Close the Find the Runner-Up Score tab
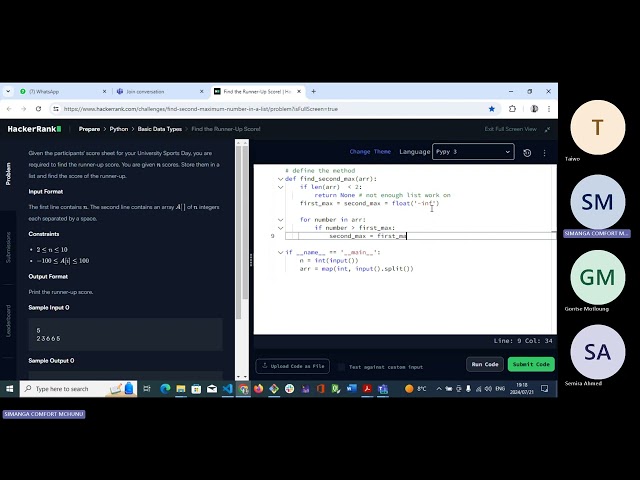Viewport: 640px width, 480px height. click(299, 91)
